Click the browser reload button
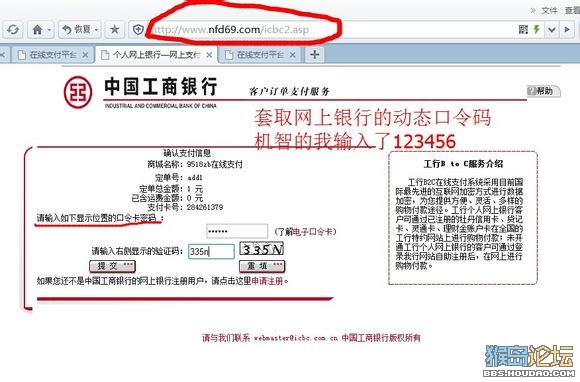Image resolution: width=580 pixels, height=382 pixels. 13,30
